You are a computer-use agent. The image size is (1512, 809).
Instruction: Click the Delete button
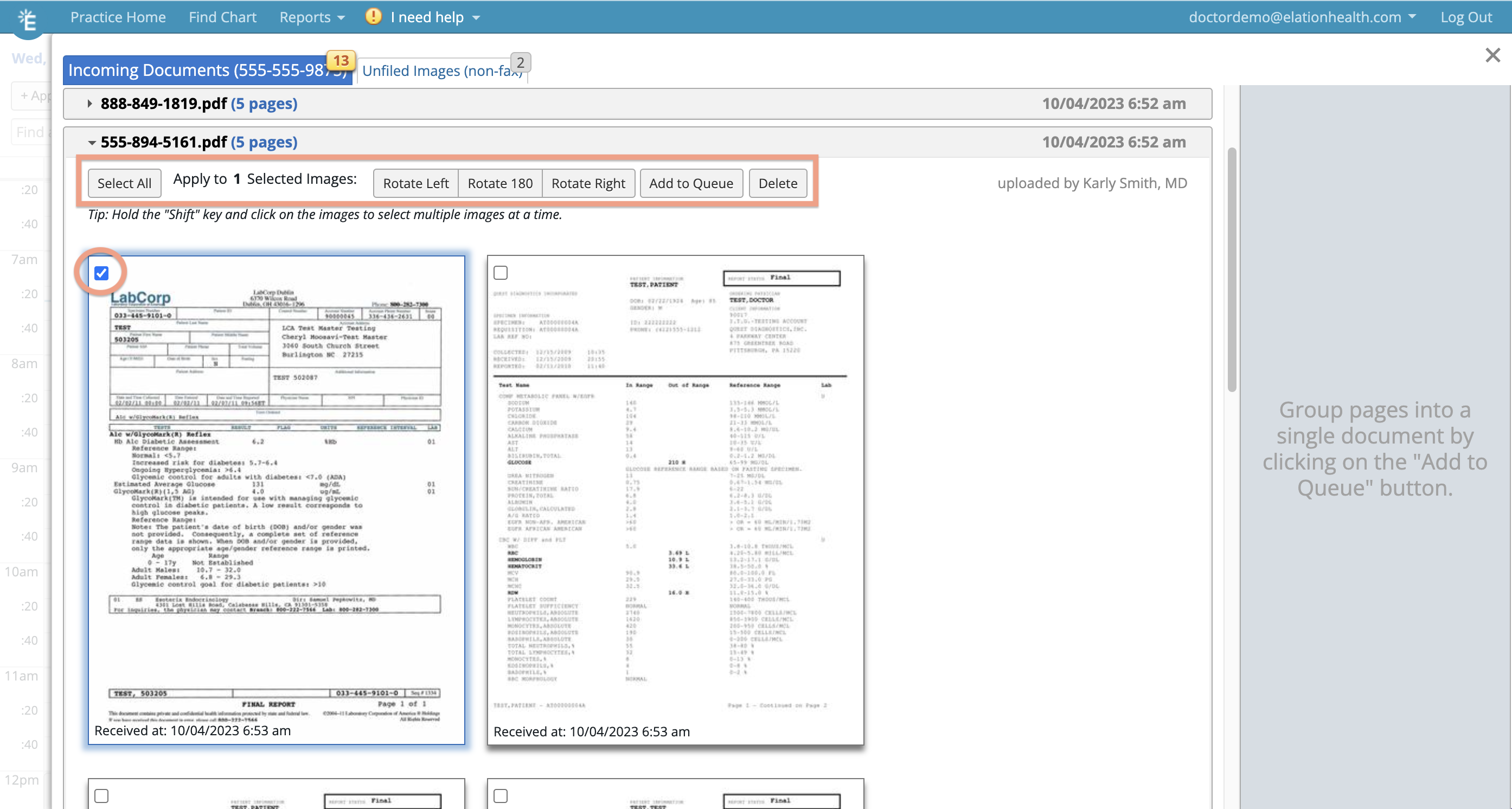click(x=778, y=184)
